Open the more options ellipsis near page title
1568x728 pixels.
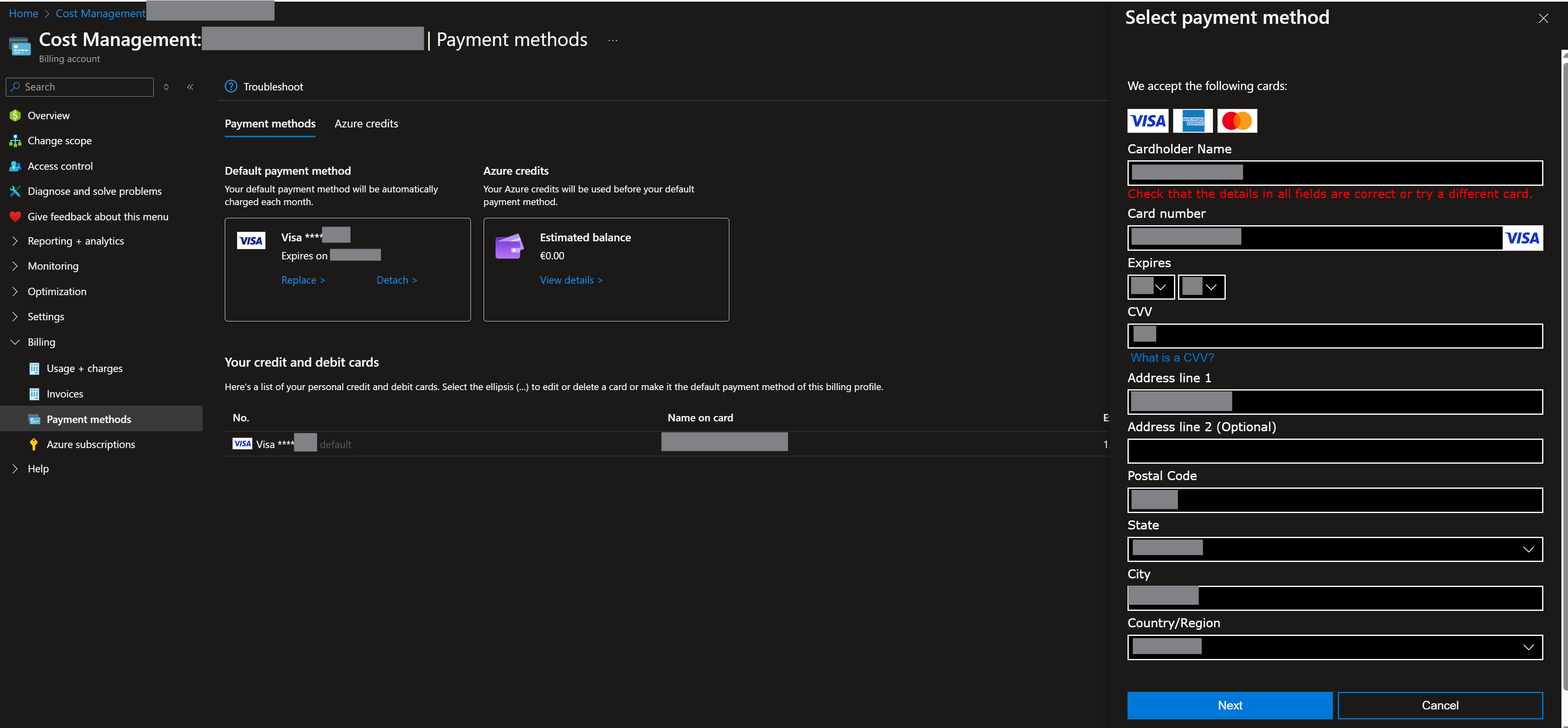click(x=613, y=40)
